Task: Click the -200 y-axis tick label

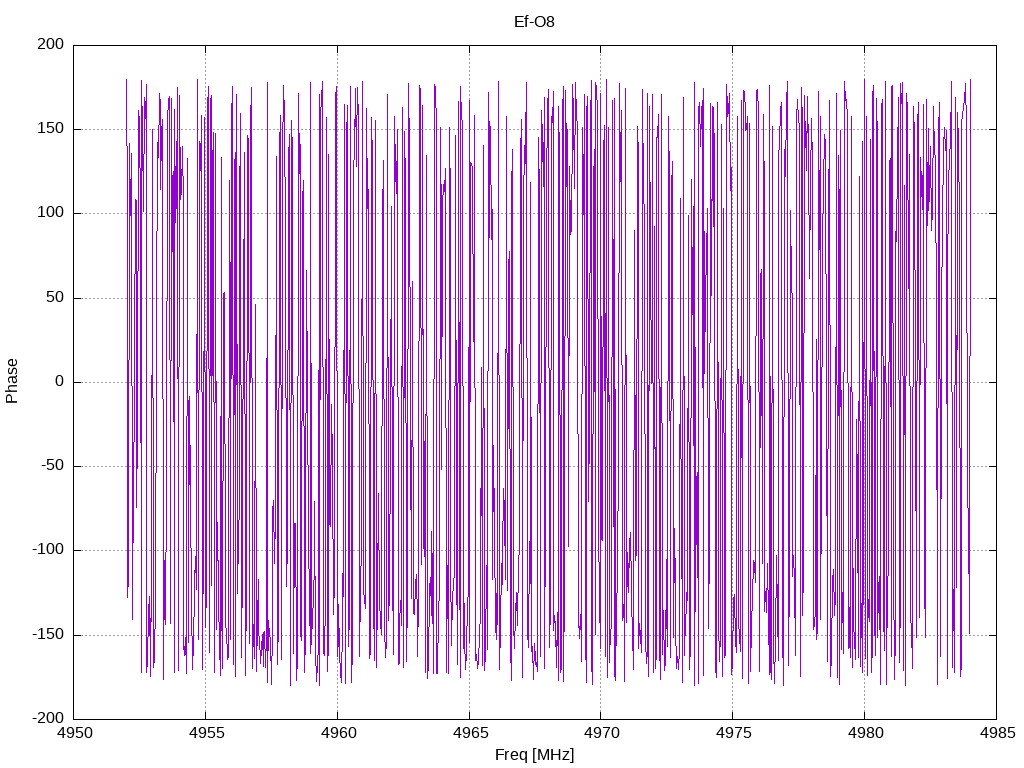Action: pyautogui.click(x=48, y=718)
